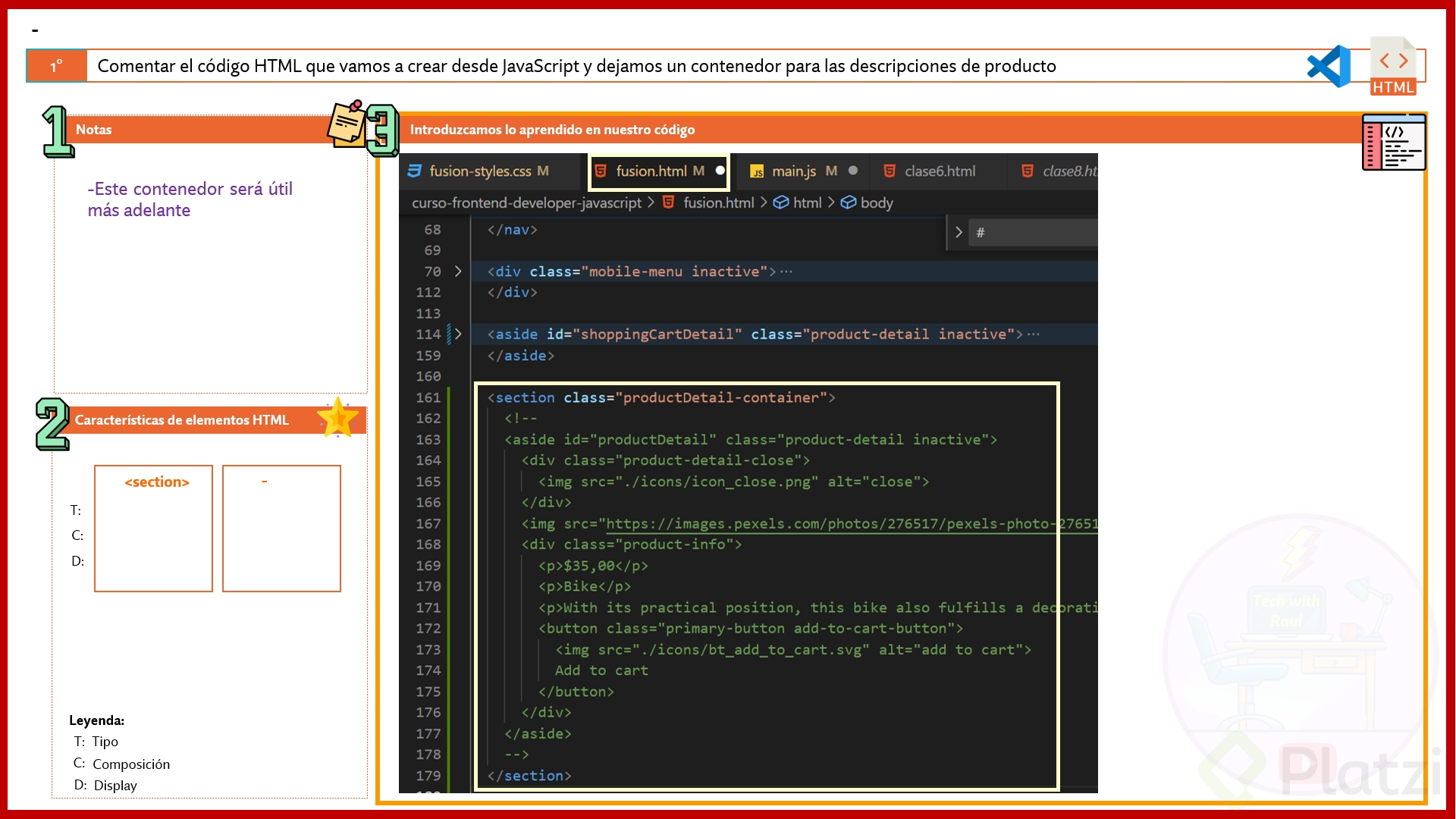Screen dimensions: 1456x819
Task: Click the comment opening on line 162
Action: [521, 419]
